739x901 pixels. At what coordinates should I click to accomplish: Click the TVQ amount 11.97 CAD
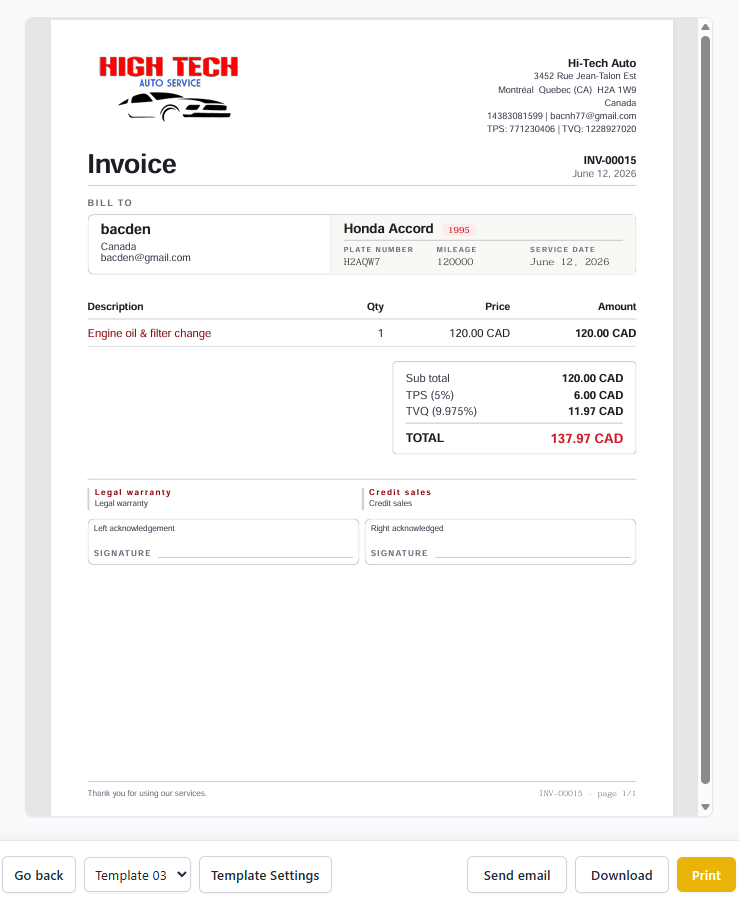[595, 411]
